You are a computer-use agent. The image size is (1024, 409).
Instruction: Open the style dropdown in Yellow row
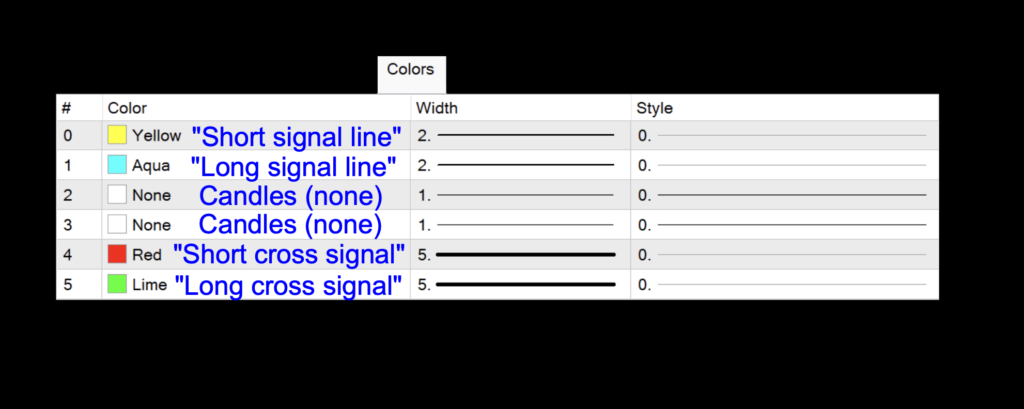point(785,135)
